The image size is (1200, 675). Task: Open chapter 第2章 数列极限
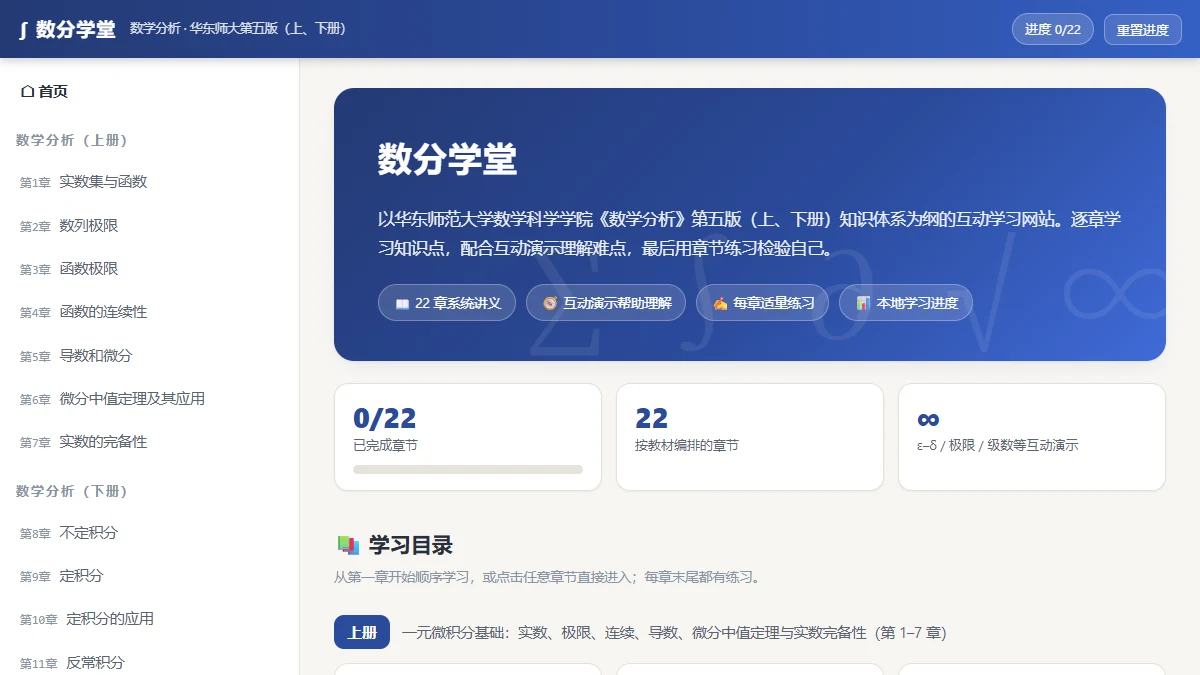pos(150,226)
